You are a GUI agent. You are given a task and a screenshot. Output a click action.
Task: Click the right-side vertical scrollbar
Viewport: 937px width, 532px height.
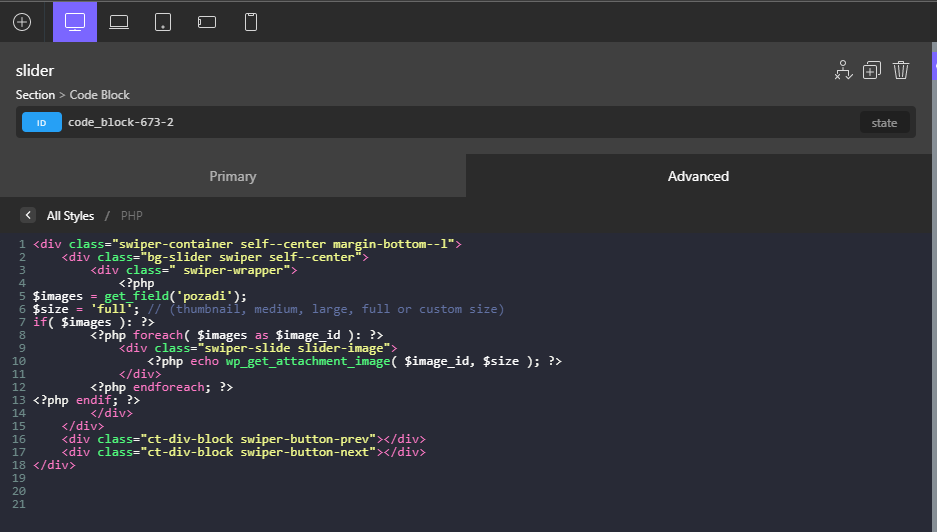click(934, 287)
